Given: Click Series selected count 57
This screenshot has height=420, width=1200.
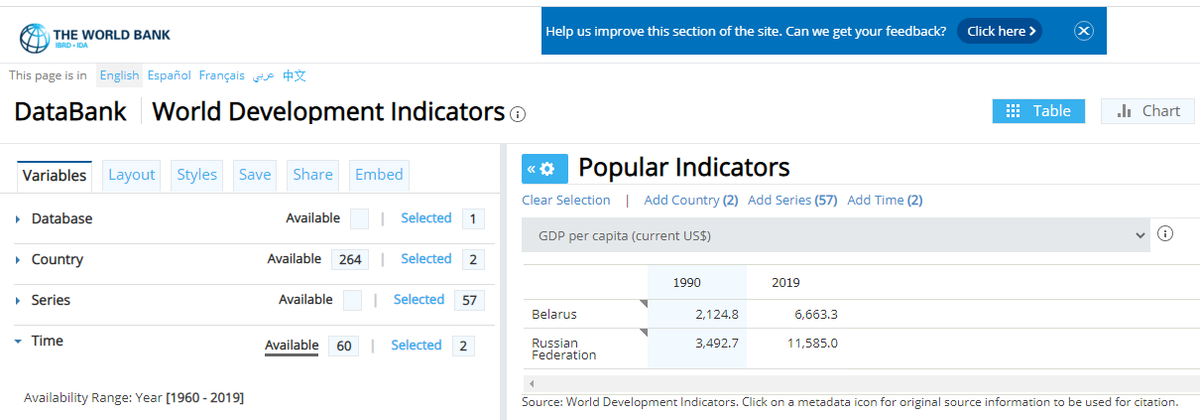Looking at the screenshot, I should point(470,300).
